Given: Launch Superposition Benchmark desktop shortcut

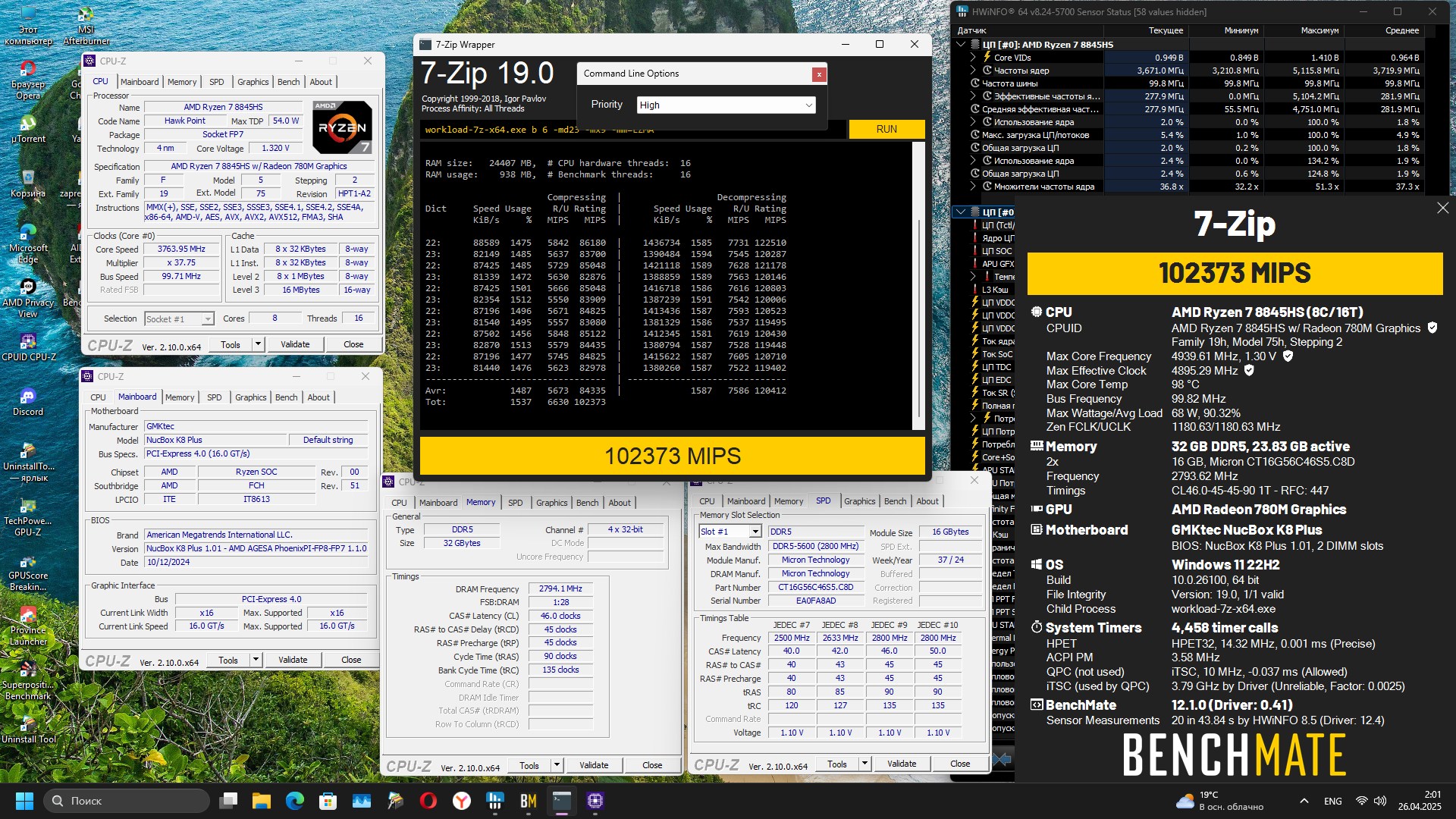Looking at the screenshot, I should tap(28, 679).
